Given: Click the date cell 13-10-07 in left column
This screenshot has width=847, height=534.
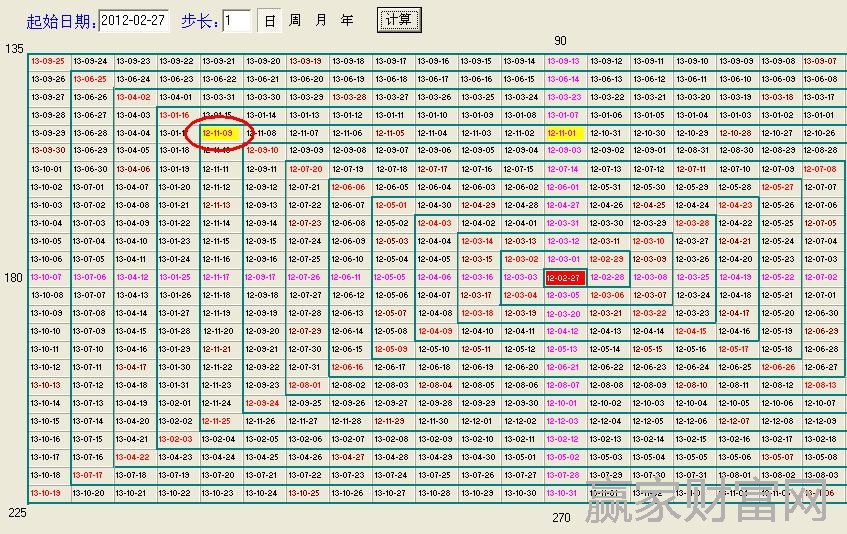Looking at the screenshot, I should 47,278.
